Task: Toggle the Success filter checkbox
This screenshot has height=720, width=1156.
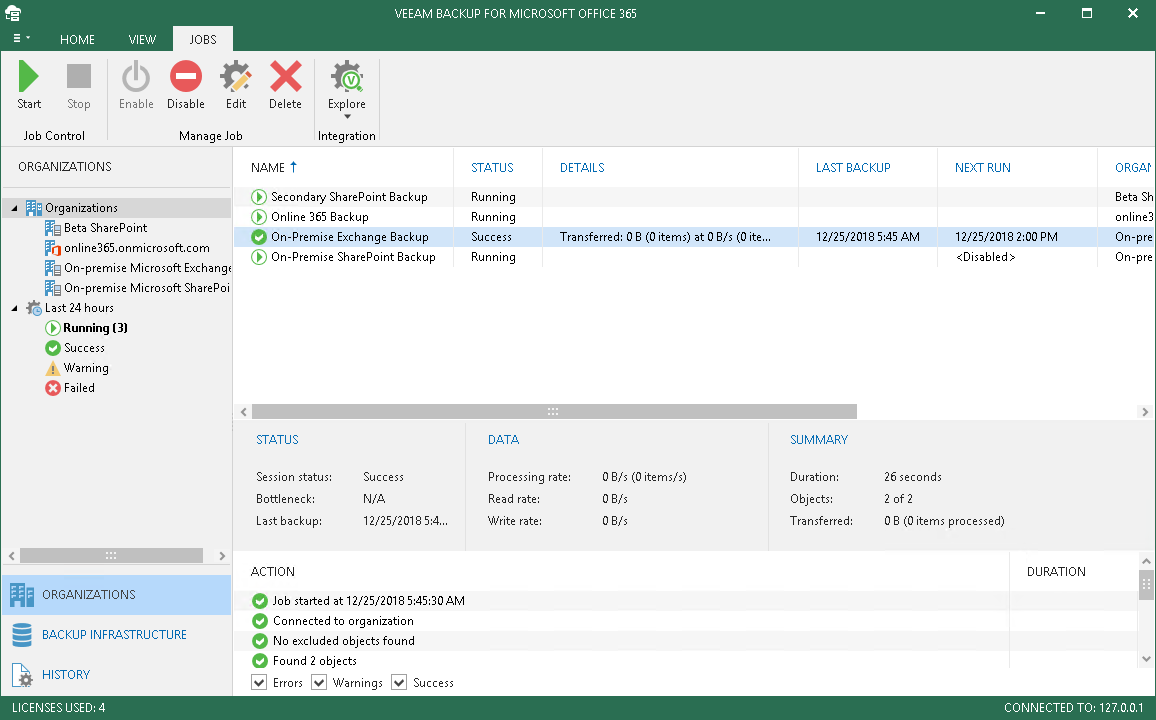Action: (x=399, y=682)
